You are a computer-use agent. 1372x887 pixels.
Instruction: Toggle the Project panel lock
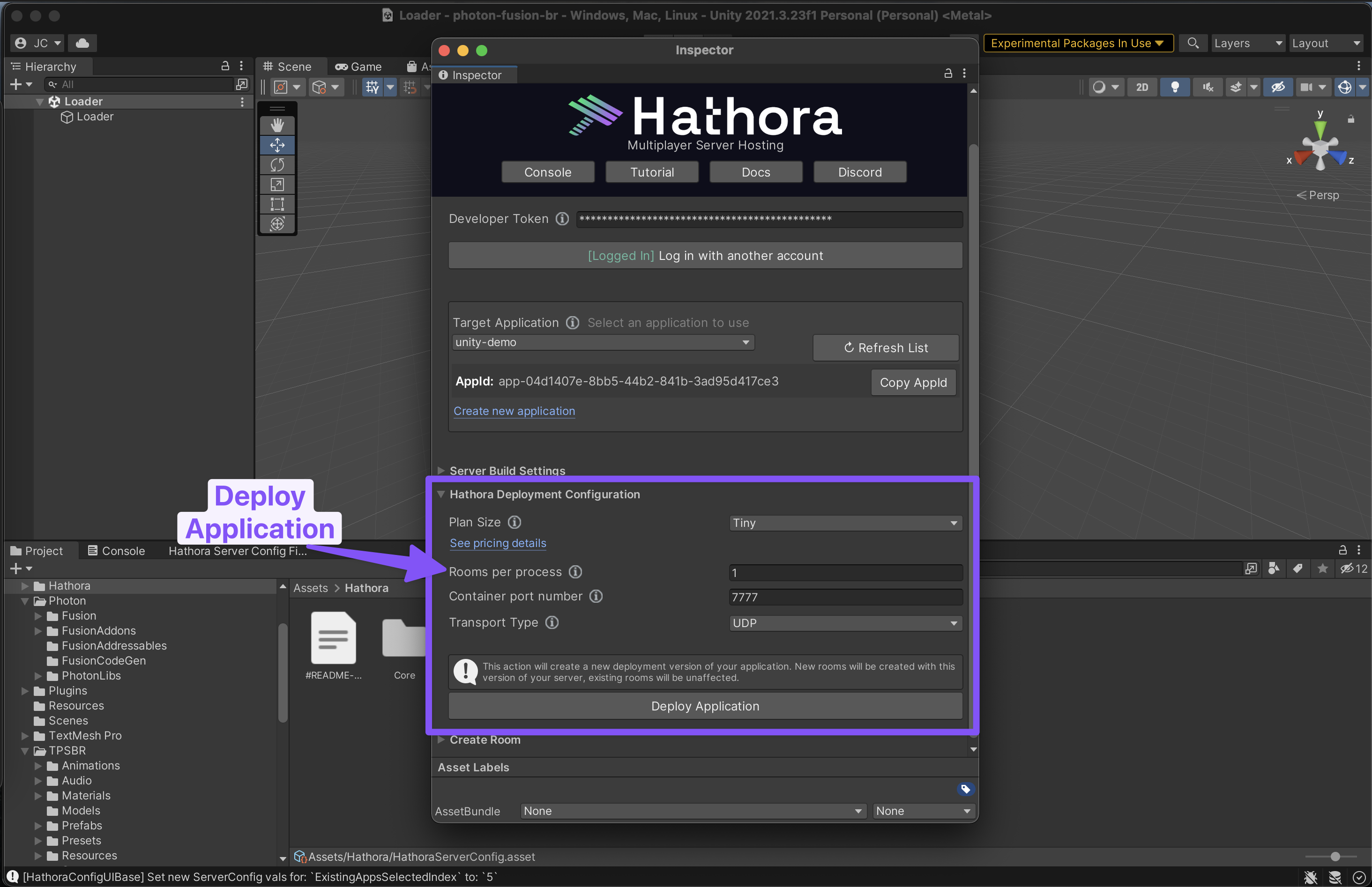click(x=1342, y=549)
